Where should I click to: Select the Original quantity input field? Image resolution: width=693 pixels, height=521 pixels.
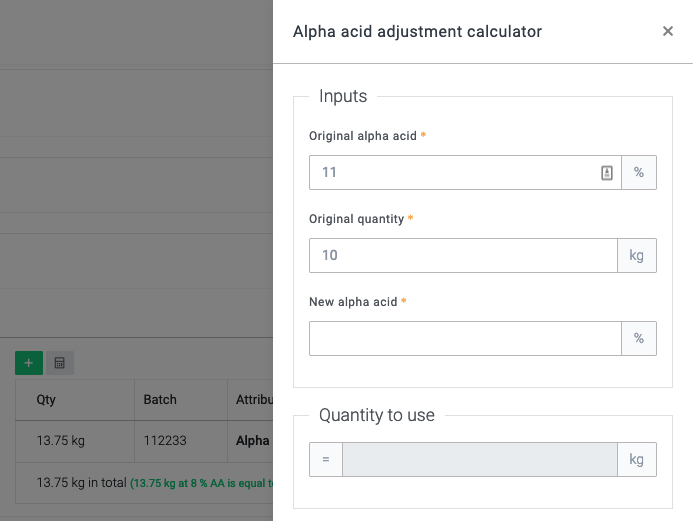pos(462,255)
